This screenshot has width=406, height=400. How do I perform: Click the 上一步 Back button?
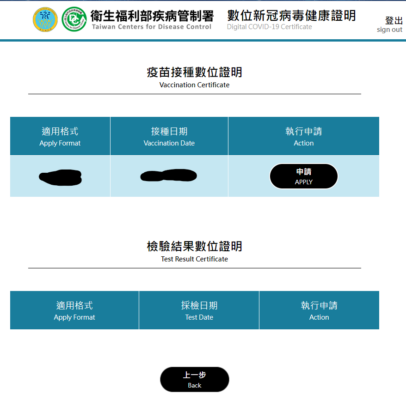(194, 379)
